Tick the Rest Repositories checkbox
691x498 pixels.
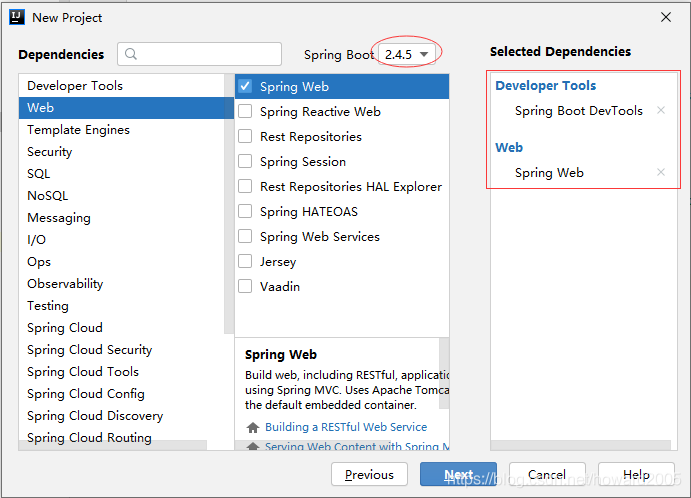pyautogui.click(x=245, y=137)
